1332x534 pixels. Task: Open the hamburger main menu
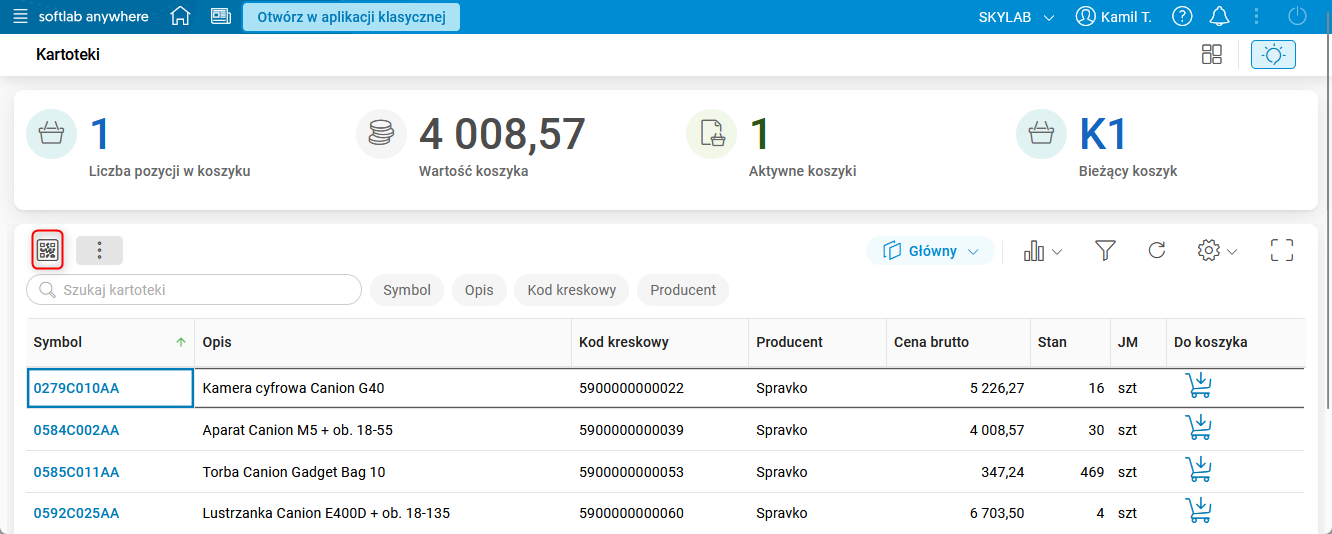pyautogui.click(x=20, y=17)
